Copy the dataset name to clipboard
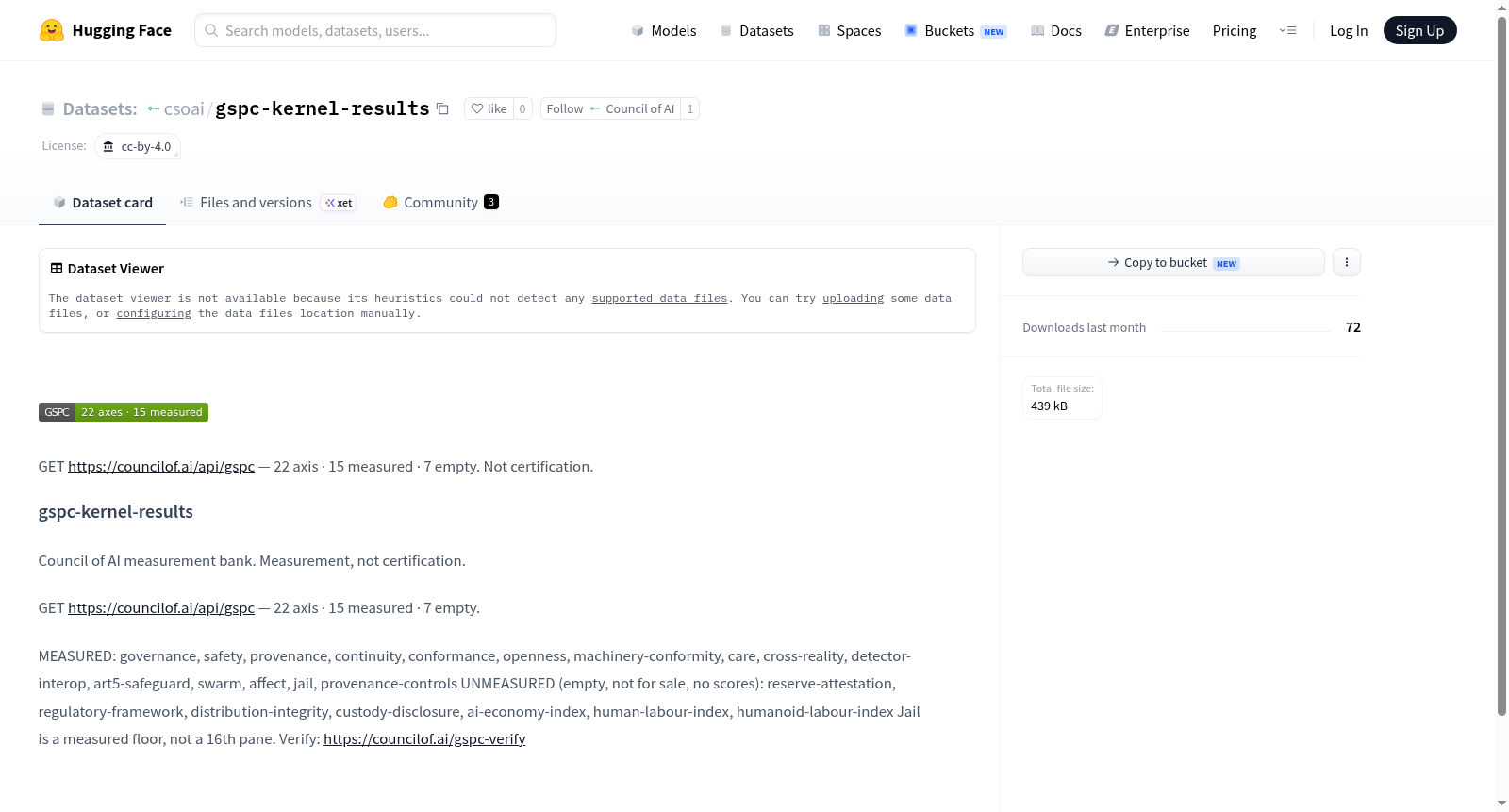1509x812 pixels. click(x=442, y=108)
